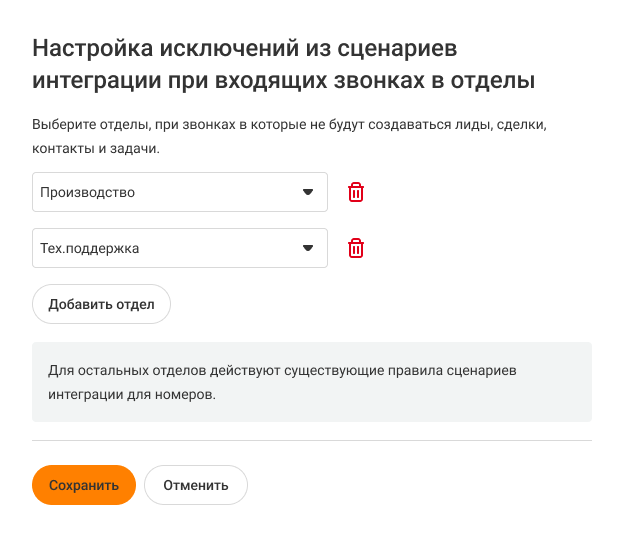This screenshot has height=537, width=624.
Task: Click the arrow in Производство selector
Action: click(308, 192)
